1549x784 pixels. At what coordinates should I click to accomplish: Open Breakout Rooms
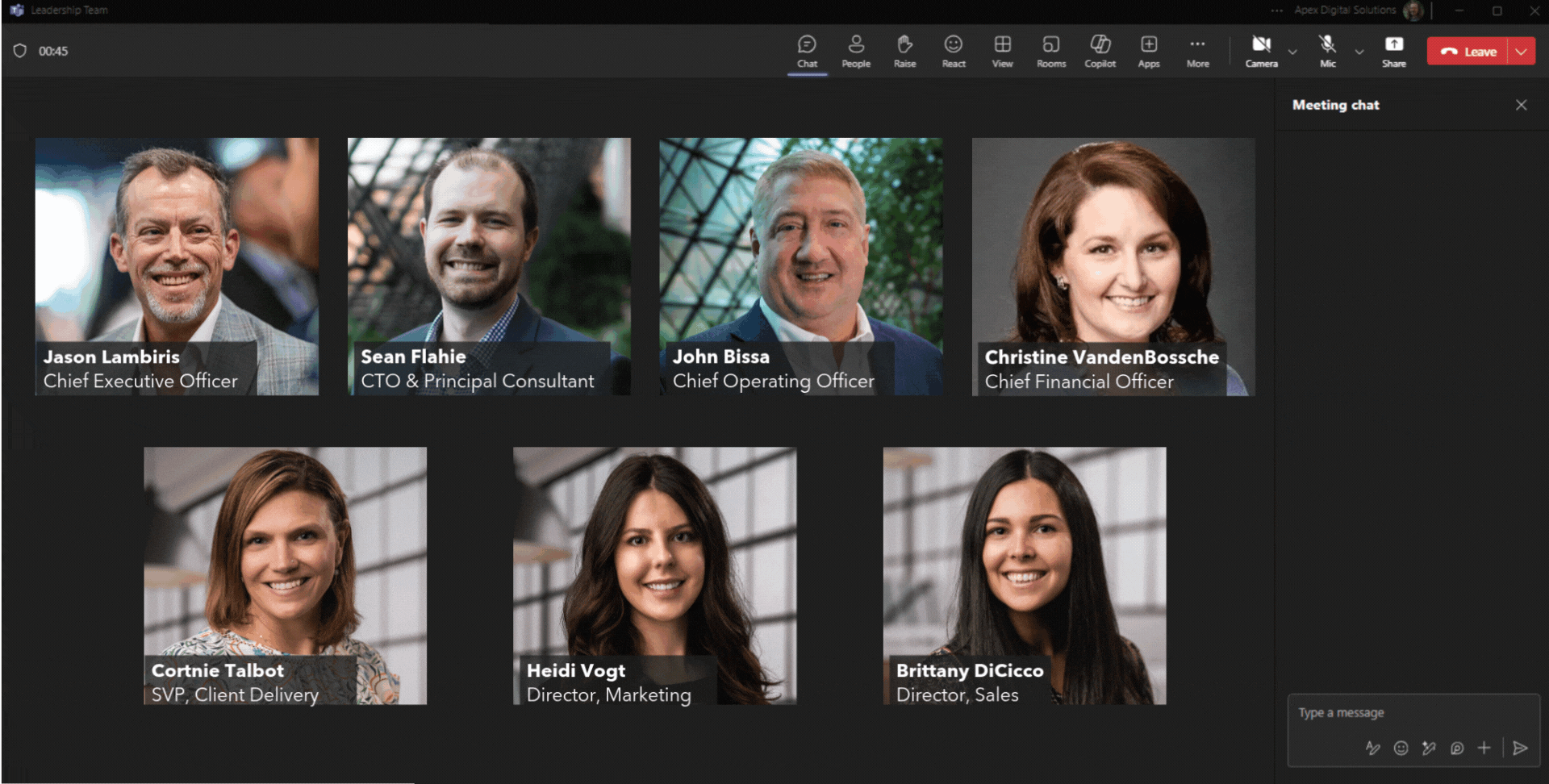(x=1050, y=51)
